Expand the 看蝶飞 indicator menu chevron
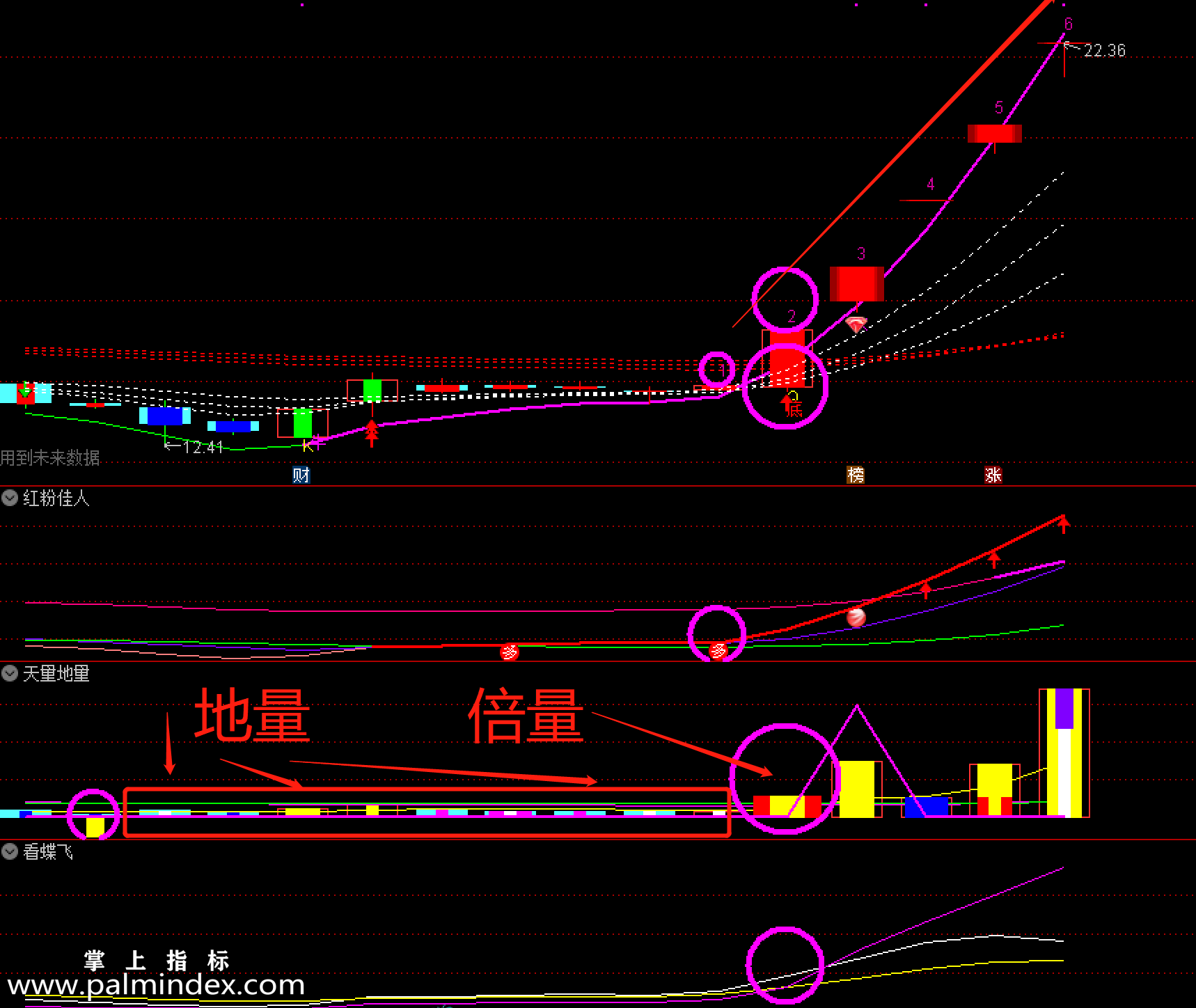 coord(10,851)
